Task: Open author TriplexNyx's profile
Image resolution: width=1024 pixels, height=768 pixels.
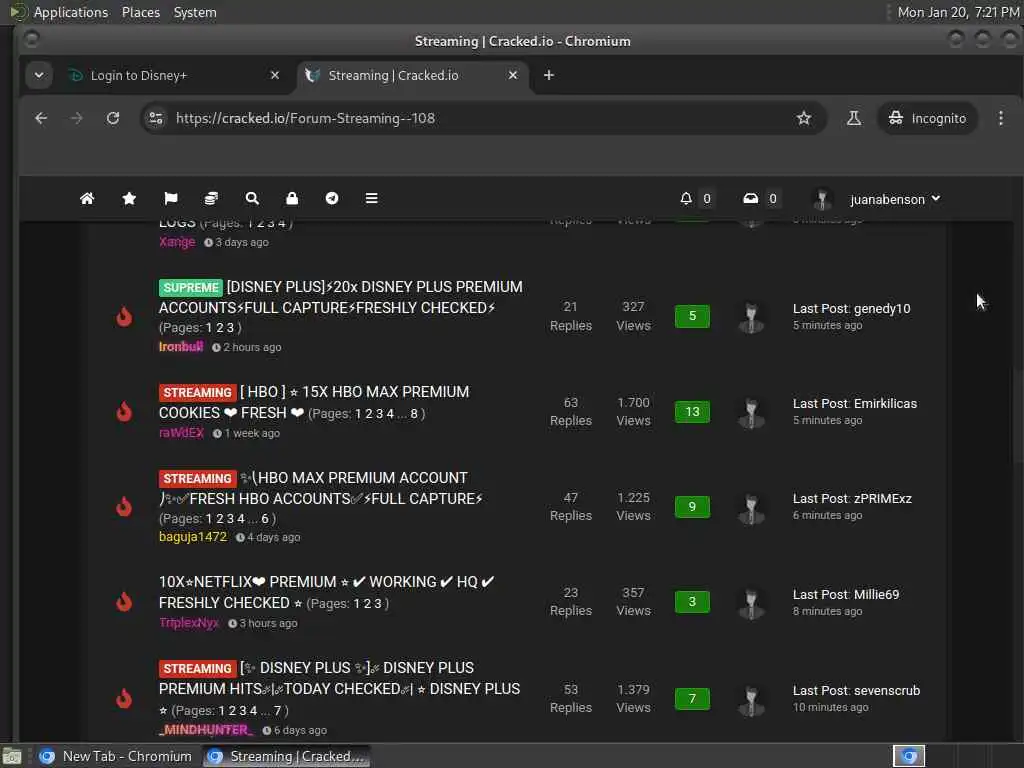Action: tap(189, 623)
